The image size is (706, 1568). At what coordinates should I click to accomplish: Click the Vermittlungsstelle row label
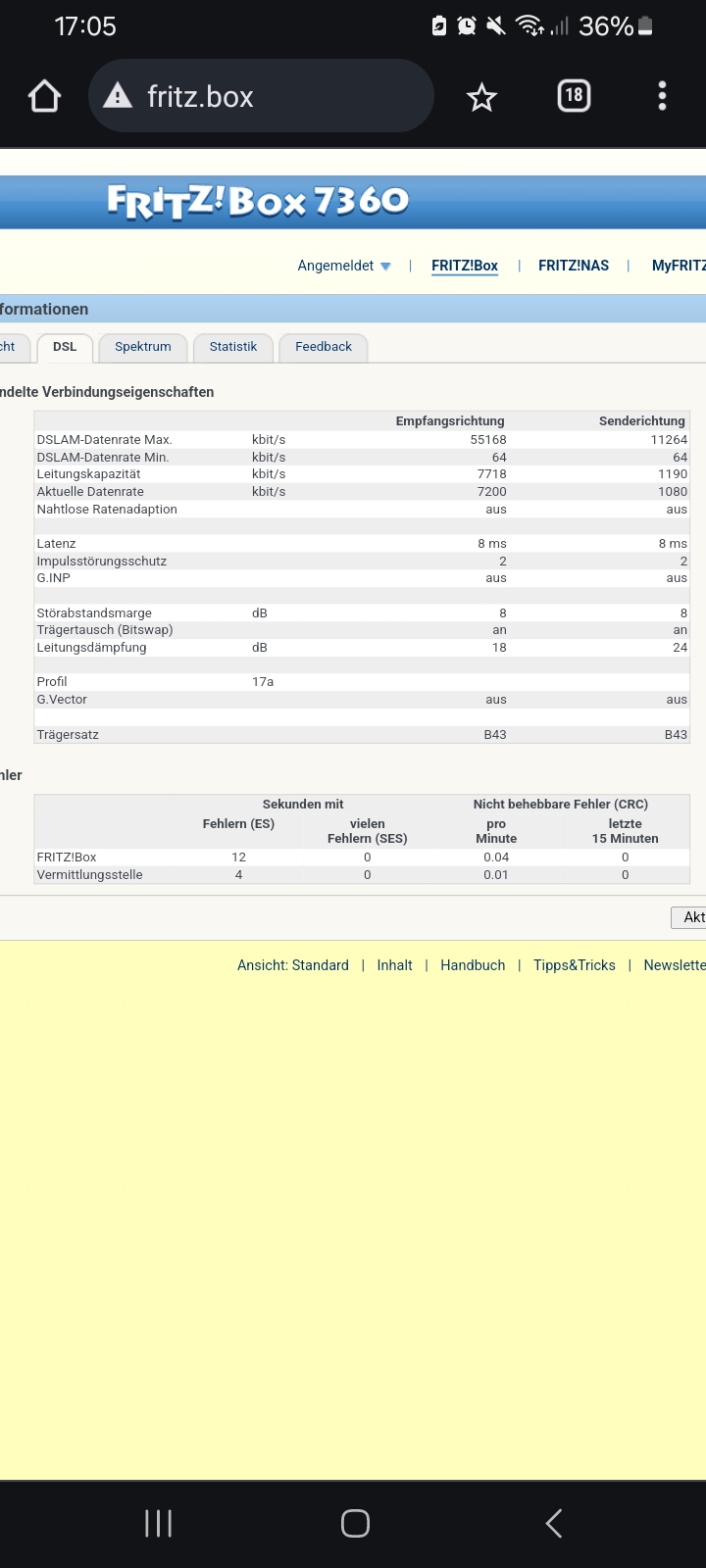click(x=89, y=875)
